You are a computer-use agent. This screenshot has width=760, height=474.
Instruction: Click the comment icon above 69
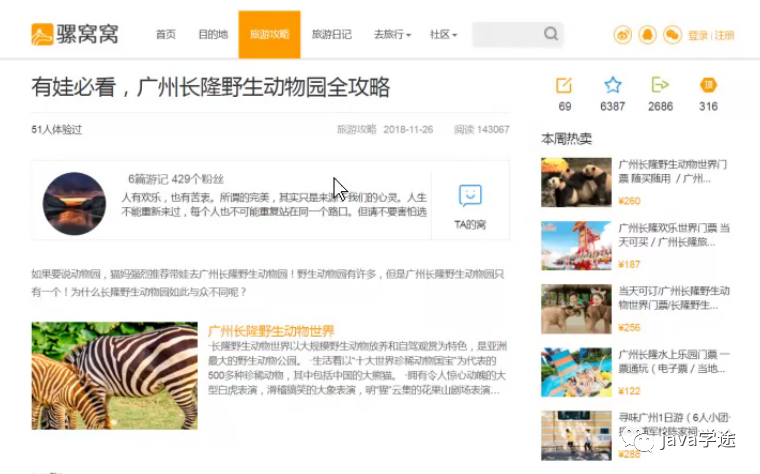point(564,85)
